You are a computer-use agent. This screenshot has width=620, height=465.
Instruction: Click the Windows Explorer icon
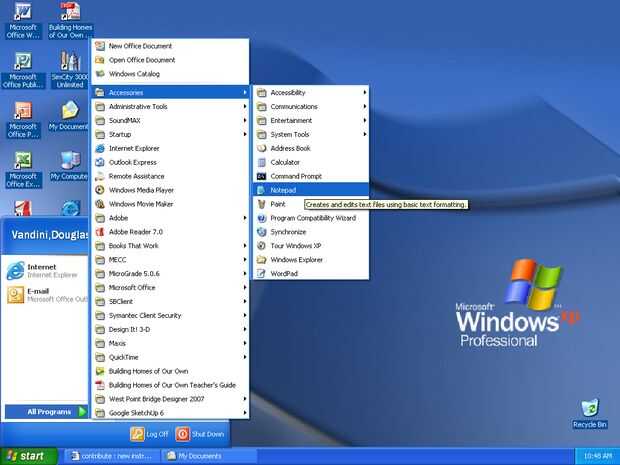[261, 260]
